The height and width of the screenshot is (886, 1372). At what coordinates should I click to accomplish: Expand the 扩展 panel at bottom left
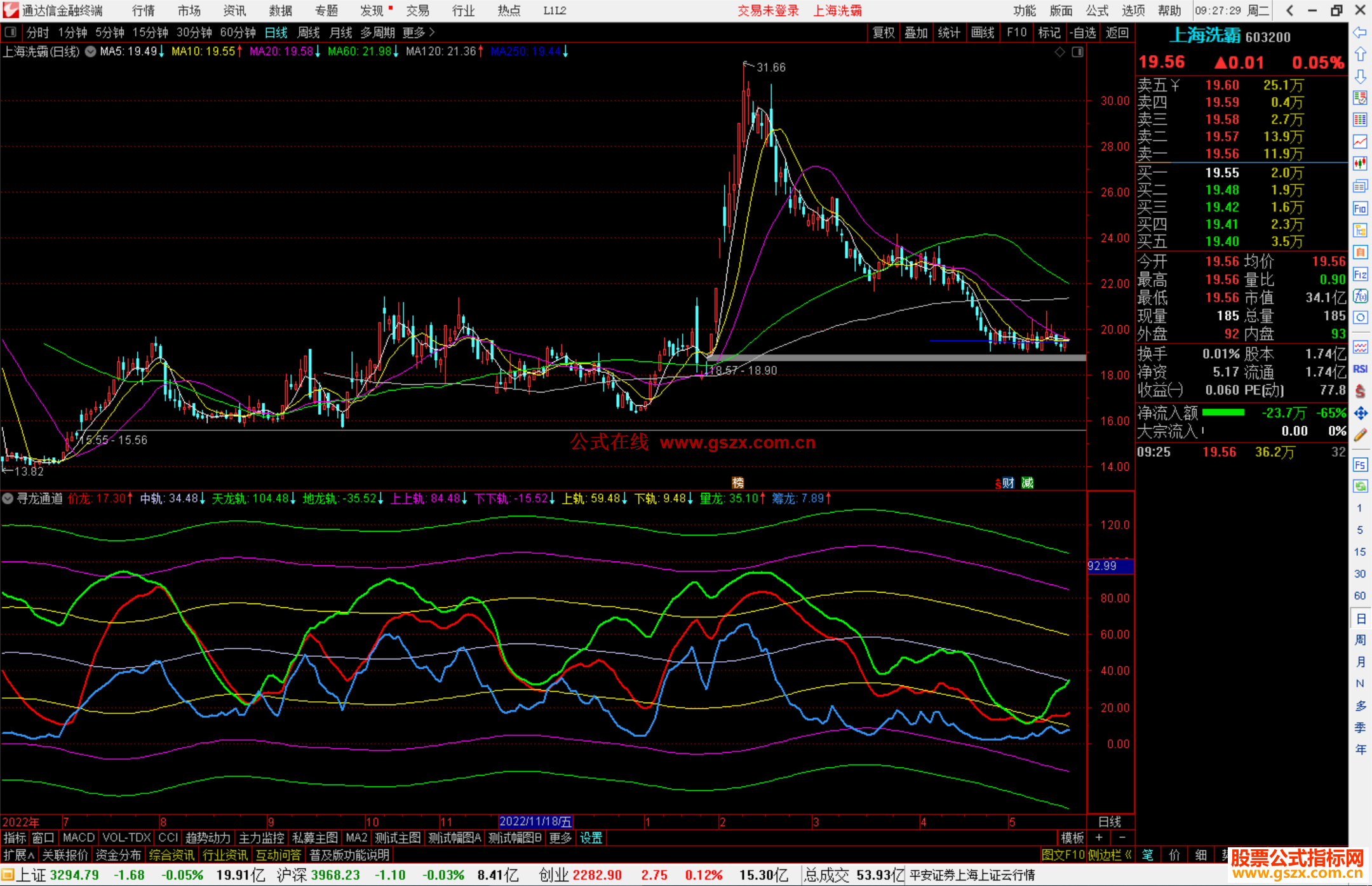point(19,855)
